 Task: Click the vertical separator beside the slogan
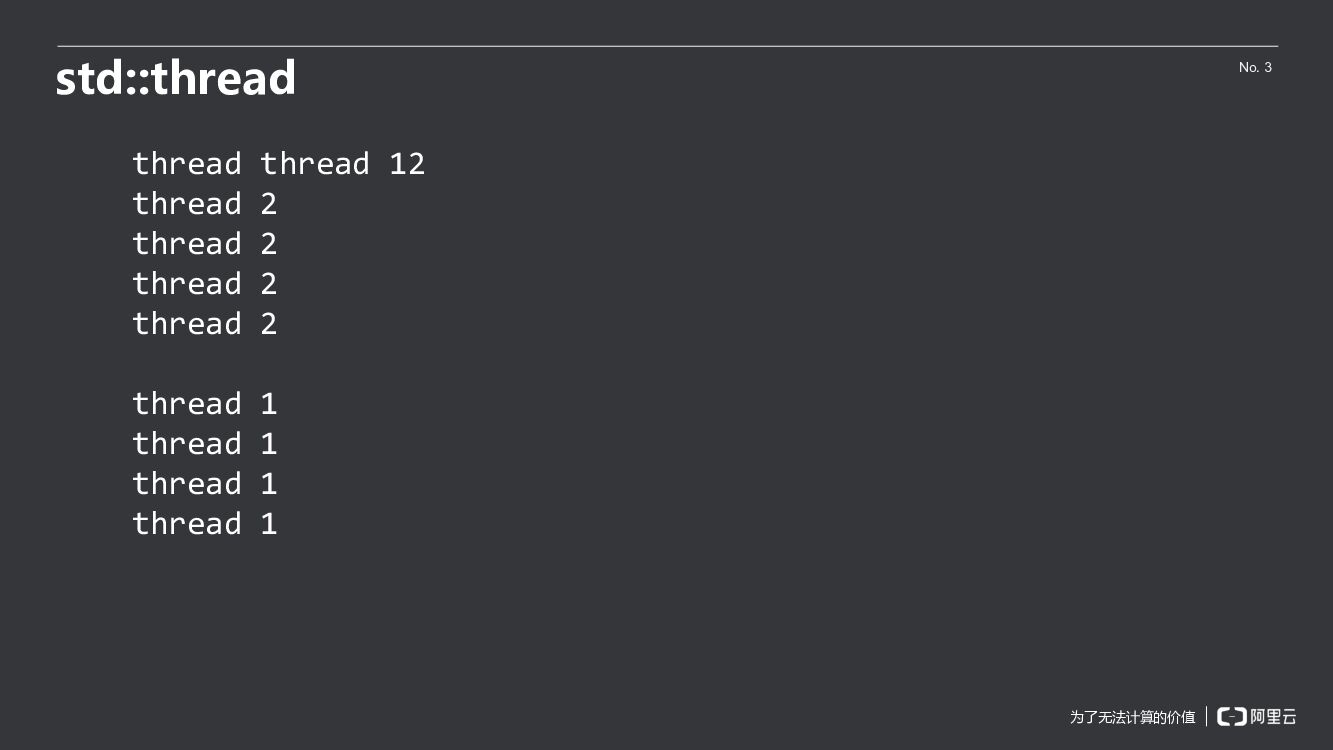click(1206, 716)
